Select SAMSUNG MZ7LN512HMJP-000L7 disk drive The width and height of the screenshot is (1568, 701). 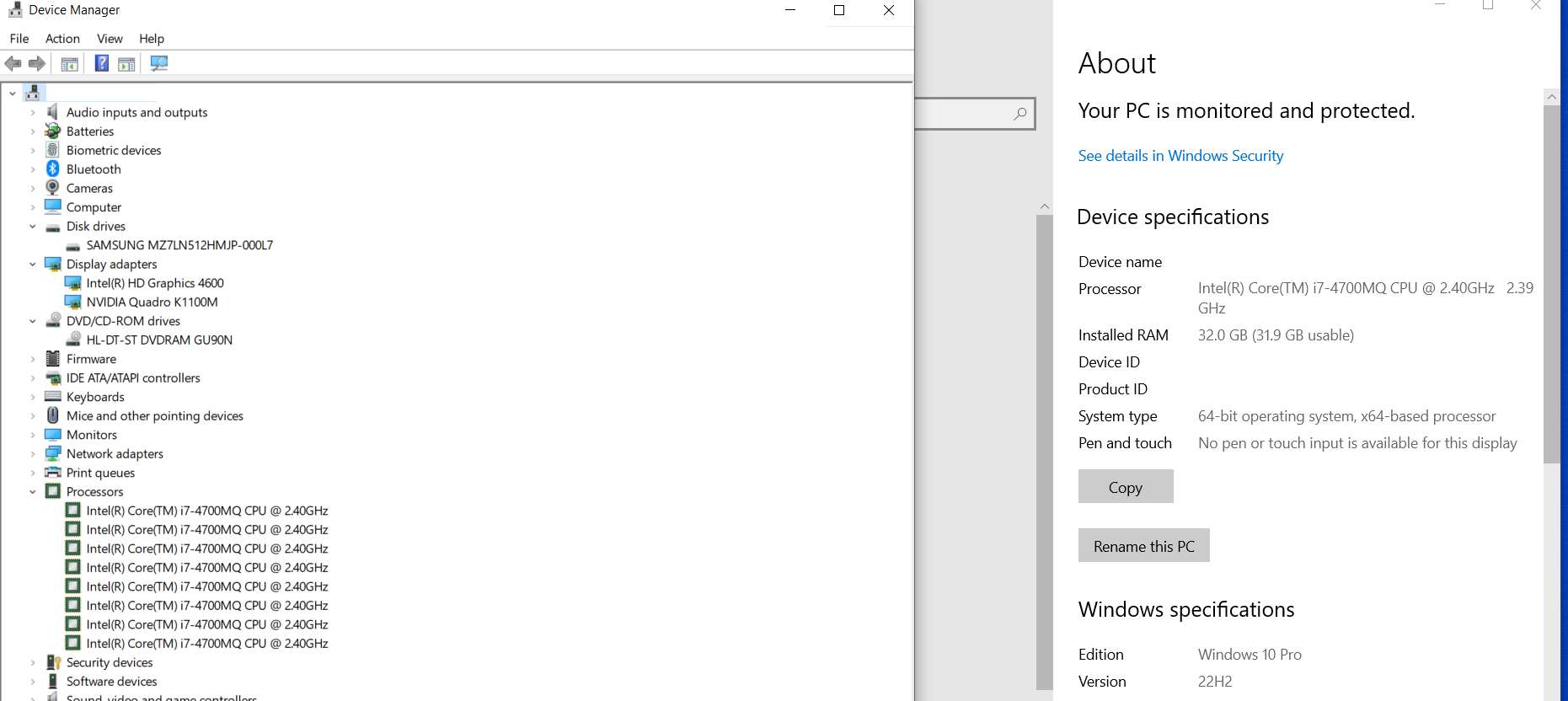(179, 245)
